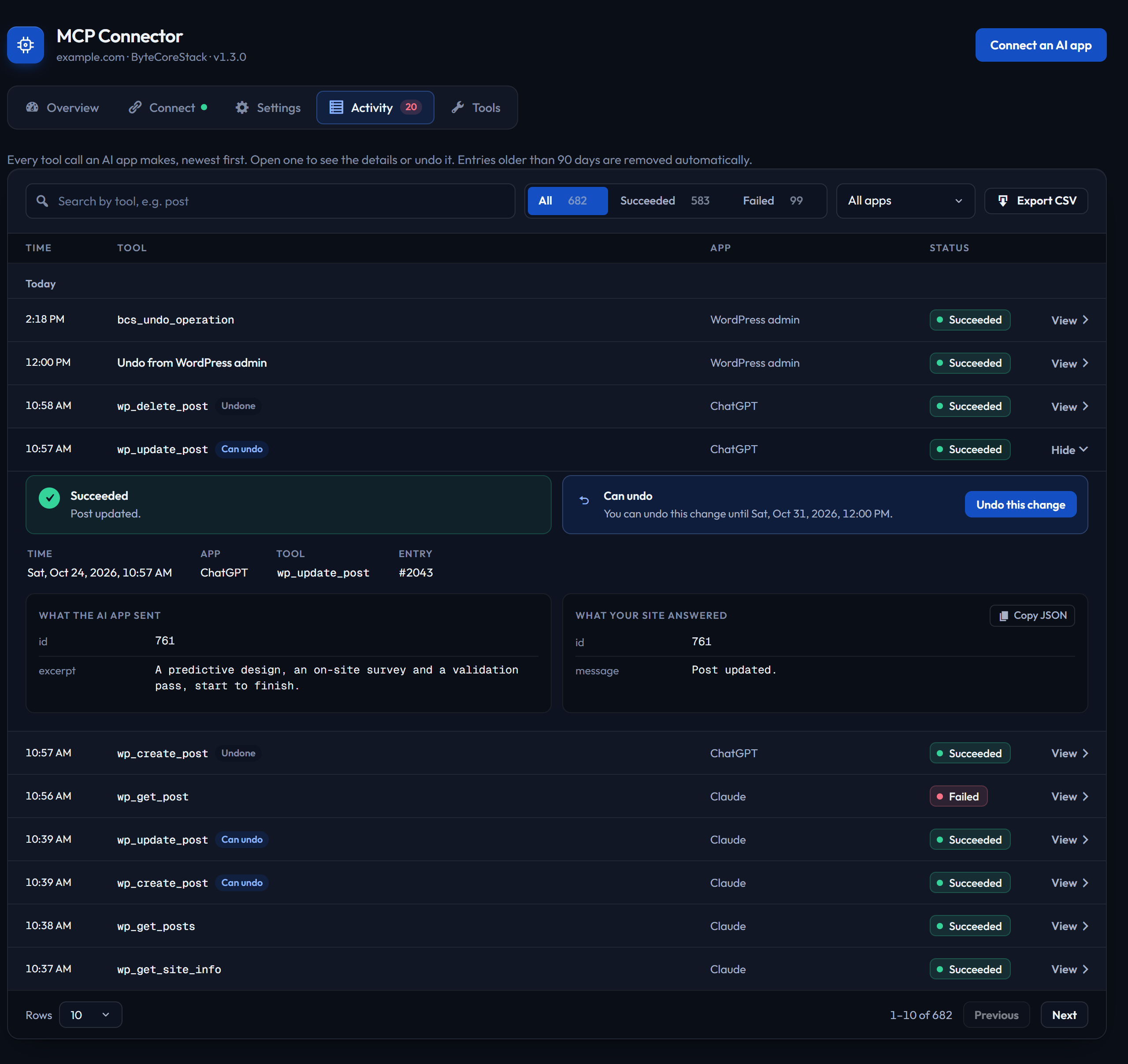
Task: Click the Activity tab list icon
Action: point(337,107)
